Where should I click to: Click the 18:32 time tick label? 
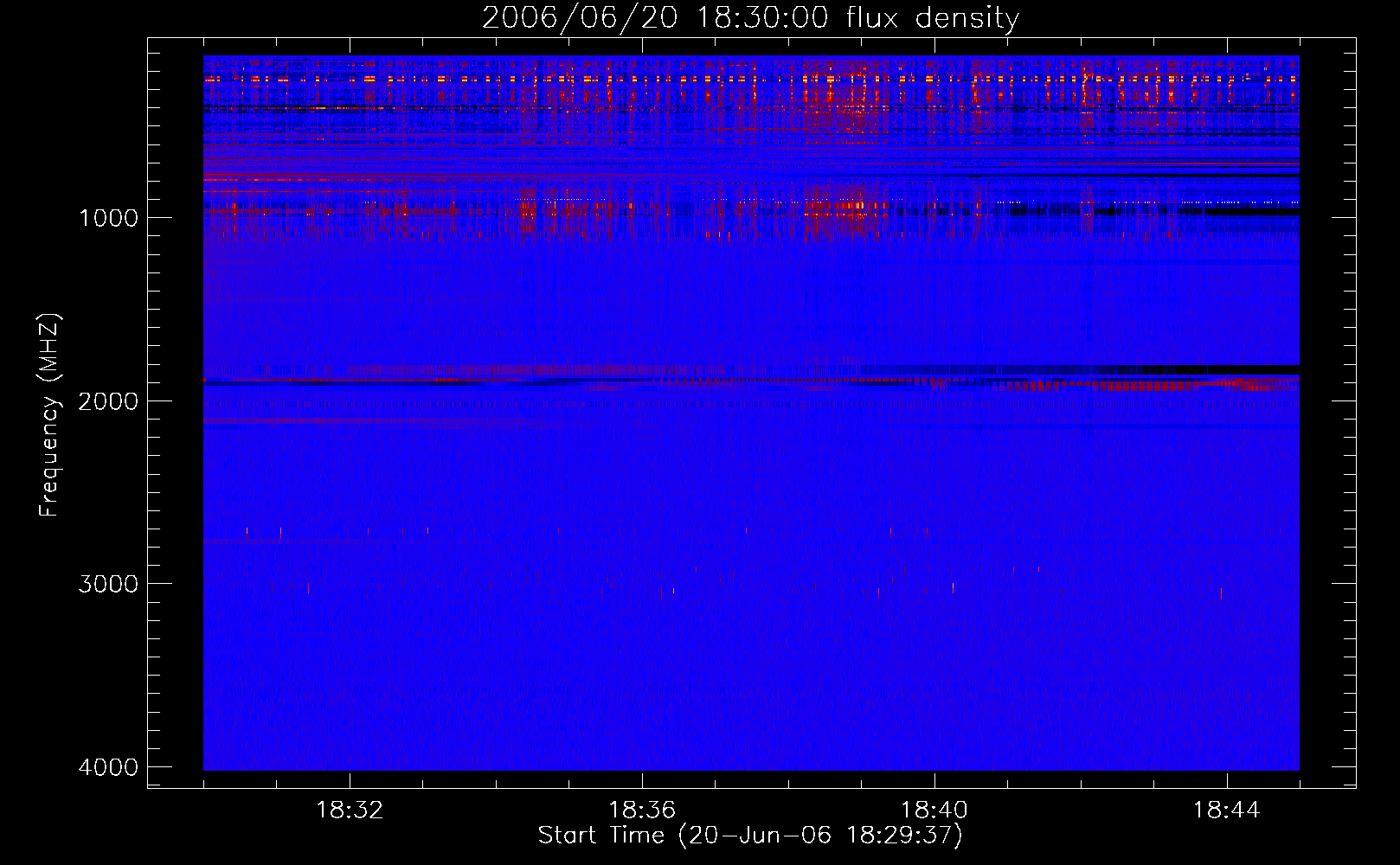point(350,811)
